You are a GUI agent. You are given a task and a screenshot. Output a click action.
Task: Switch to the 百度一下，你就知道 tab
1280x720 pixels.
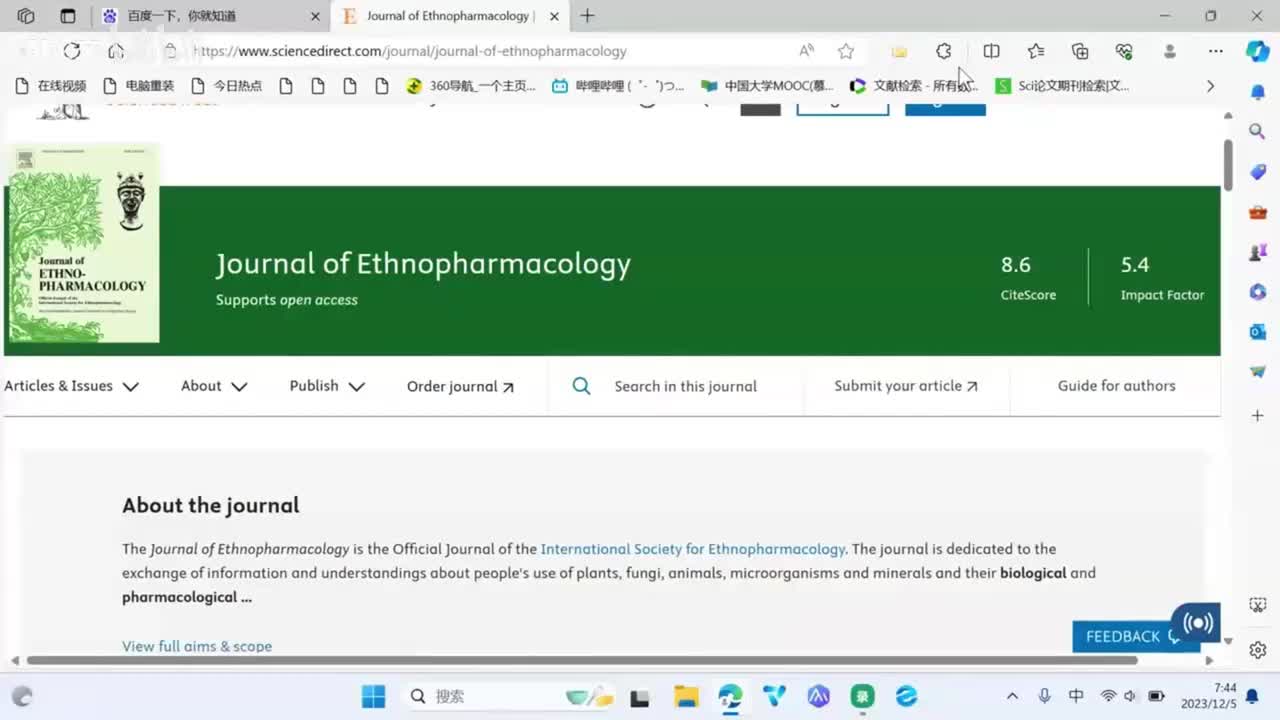click(x=210, y=16)
